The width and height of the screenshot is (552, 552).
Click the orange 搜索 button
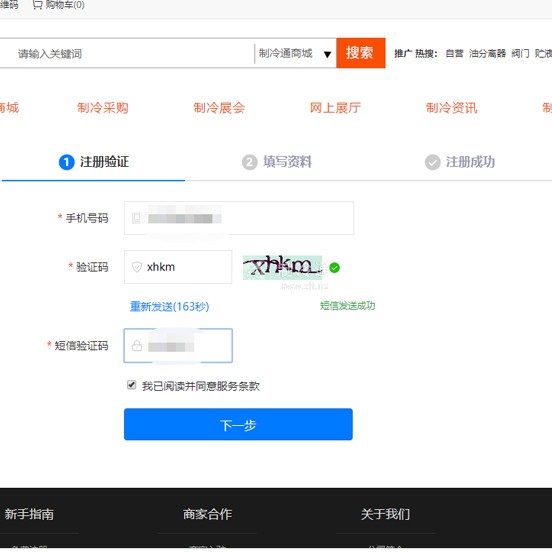pos(360,53)
